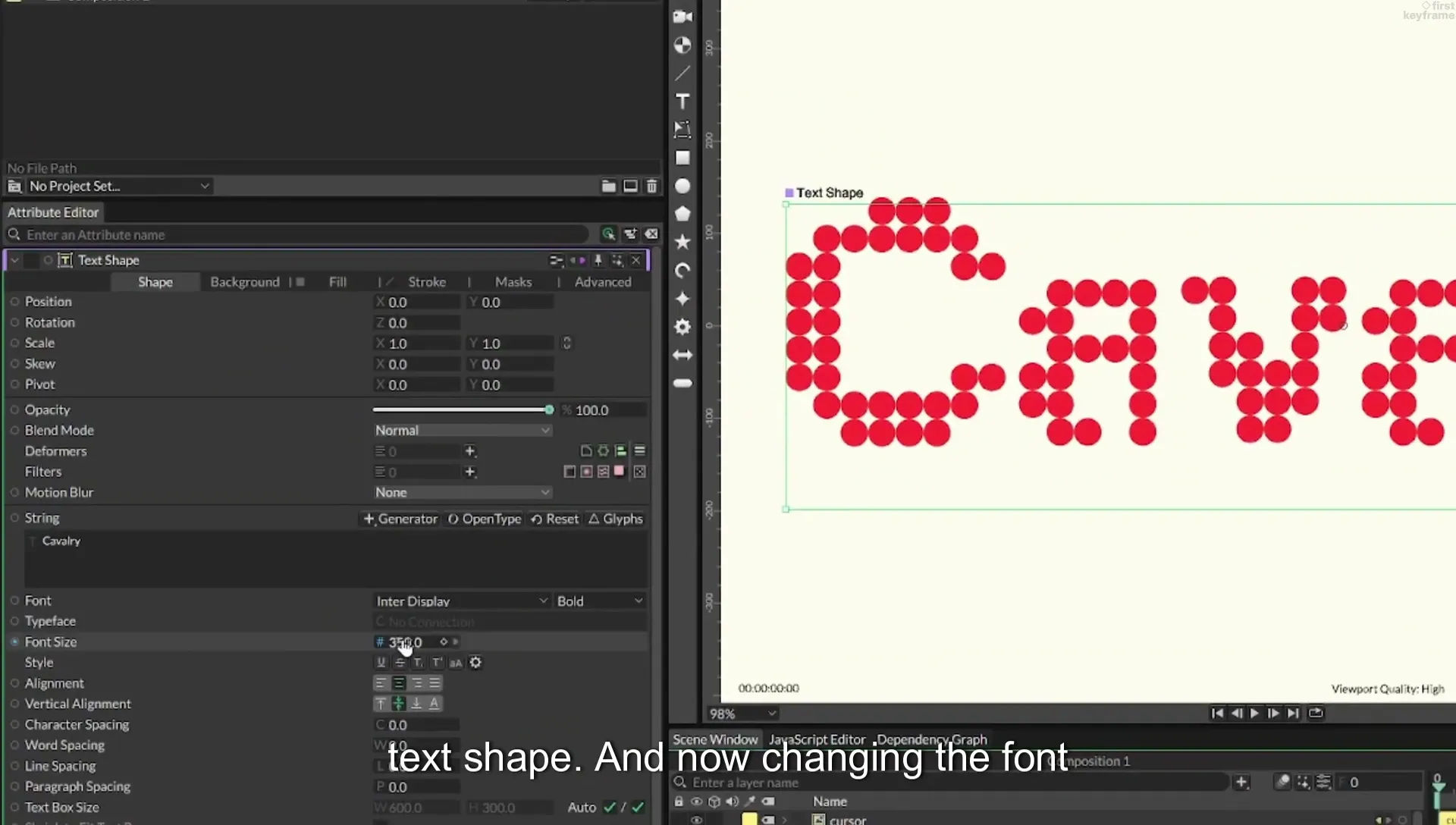Viewport: 1456px width, 825px height.
Task: Click the Play button in viewport
Action: (x=1254, y=713)
